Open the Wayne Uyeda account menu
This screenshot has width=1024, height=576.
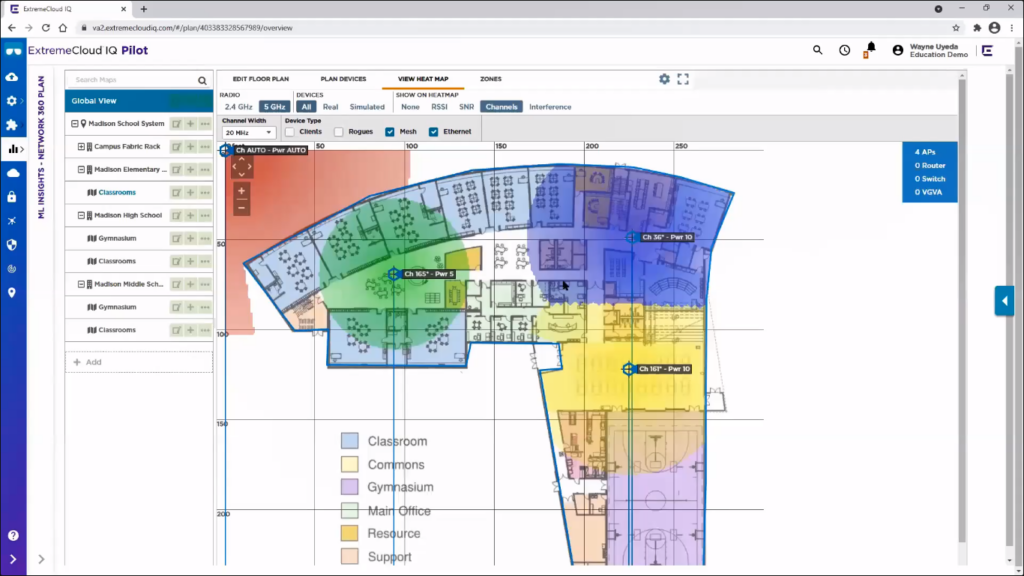tap(931, 50)
